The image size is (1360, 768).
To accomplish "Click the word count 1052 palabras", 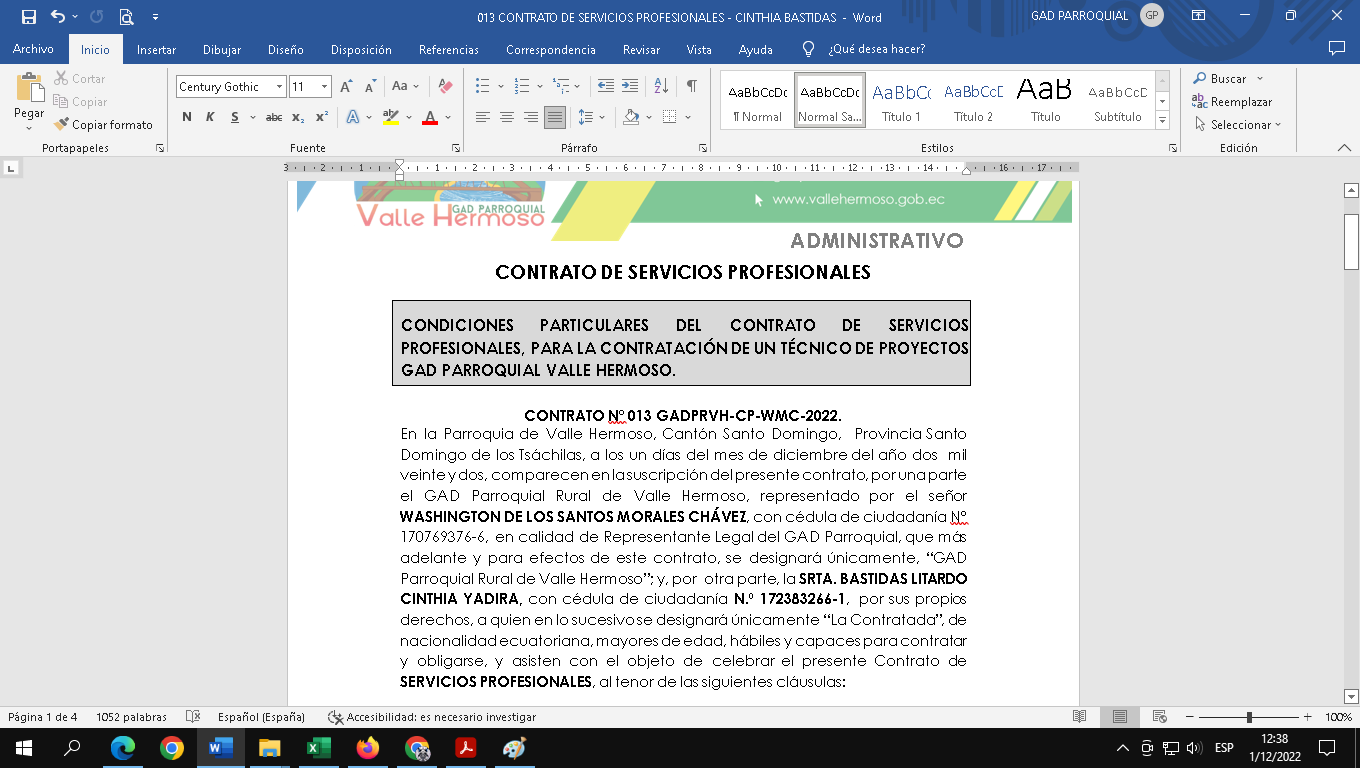I will (x=131, y=717).
